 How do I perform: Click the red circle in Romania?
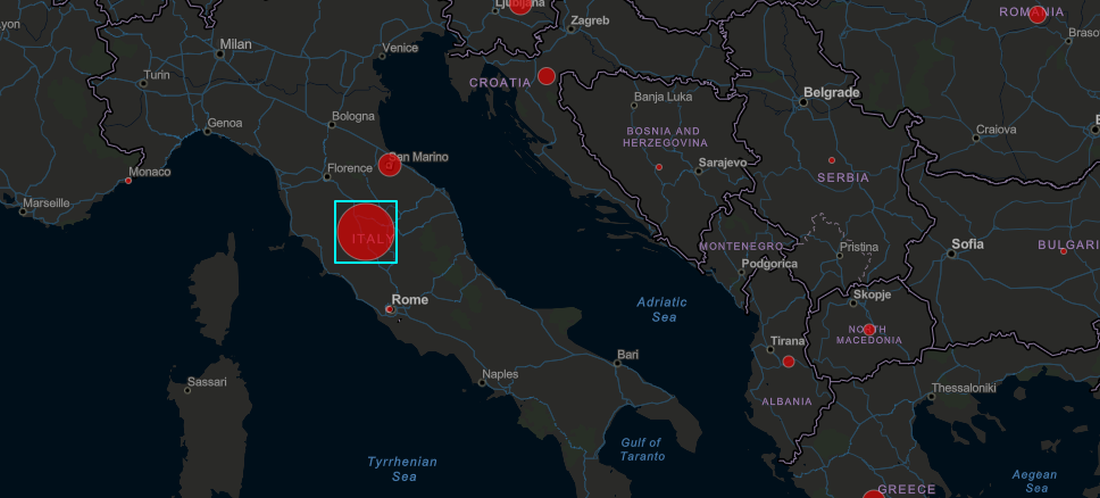1037,15
